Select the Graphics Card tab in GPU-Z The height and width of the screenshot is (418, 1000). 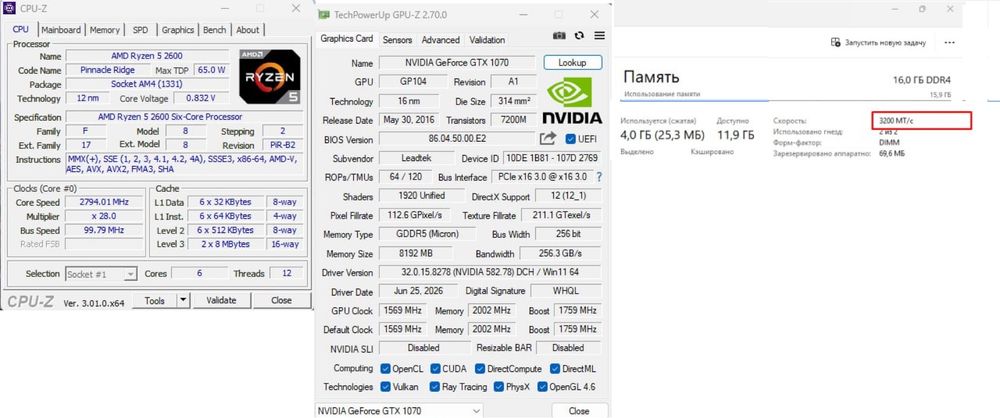pos(347,38)
